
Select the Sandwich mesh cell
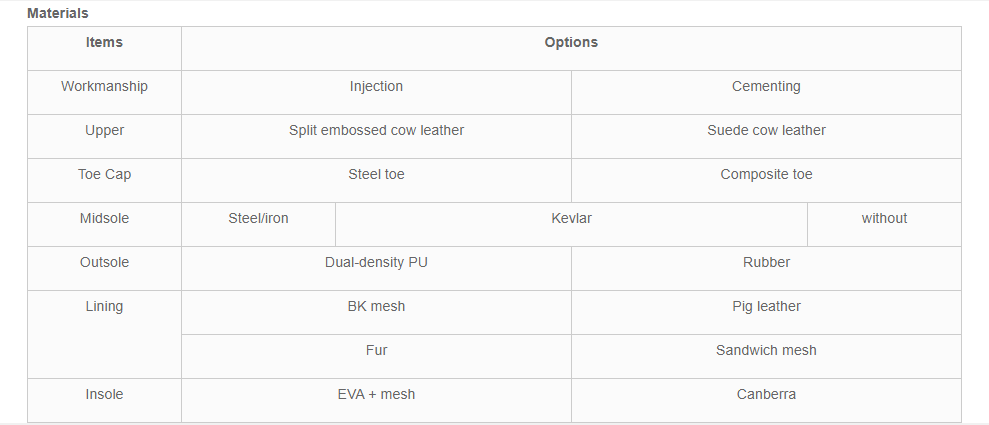coord(766,357)
